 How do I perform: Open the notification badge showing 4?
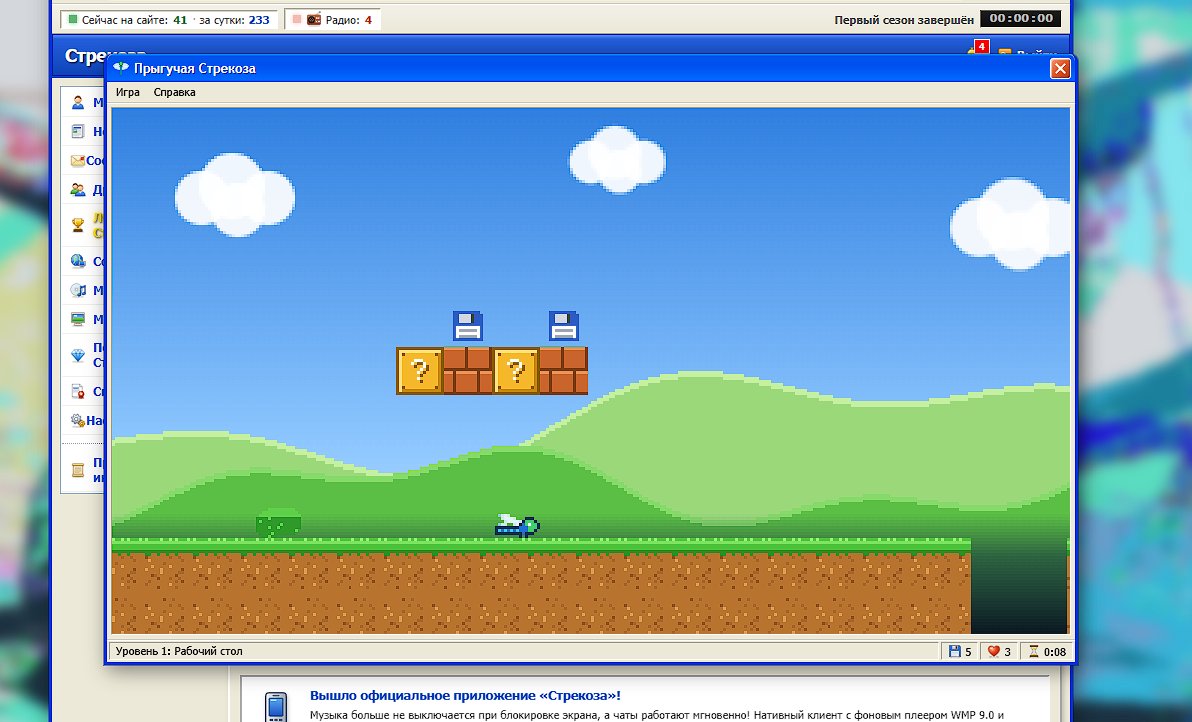point(981,46)
